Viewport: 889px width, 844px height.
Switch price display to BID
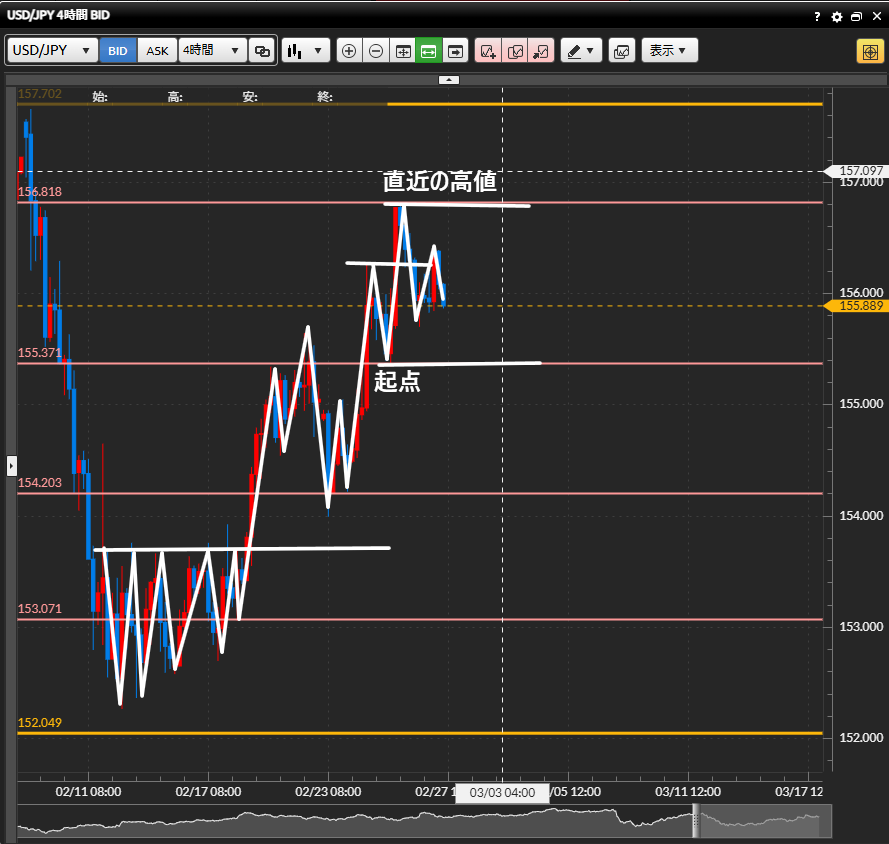coord(118,51)
